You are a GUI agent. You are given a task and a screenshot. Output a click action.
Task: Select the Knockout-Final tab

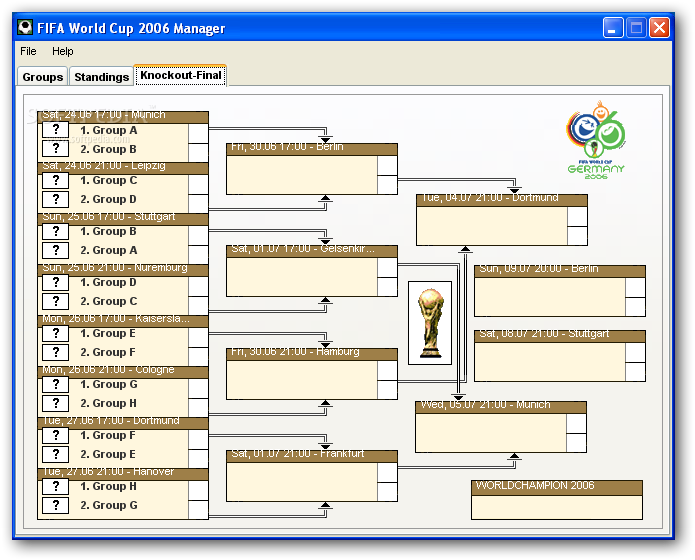click(x=181, y=75)
